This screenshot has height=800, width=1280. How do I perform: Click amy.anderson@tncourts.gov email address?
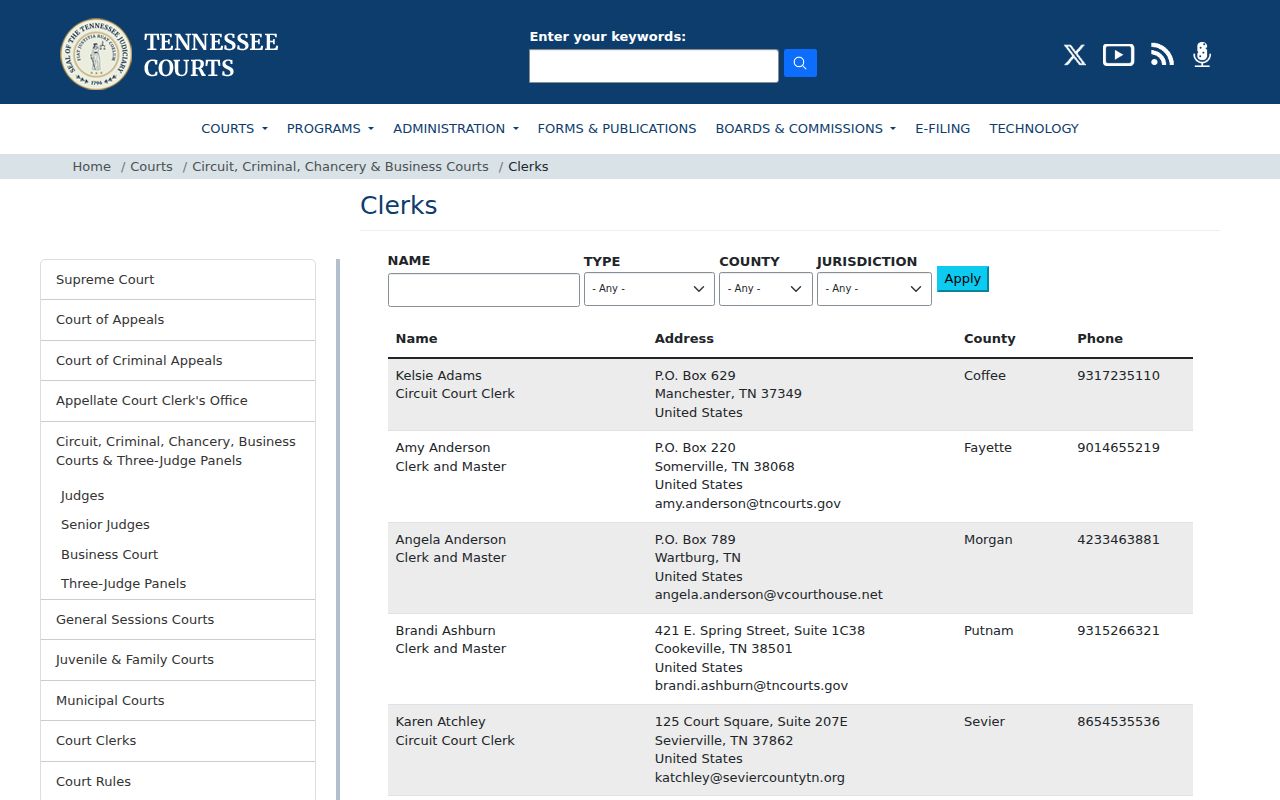(x=748, y=504)
